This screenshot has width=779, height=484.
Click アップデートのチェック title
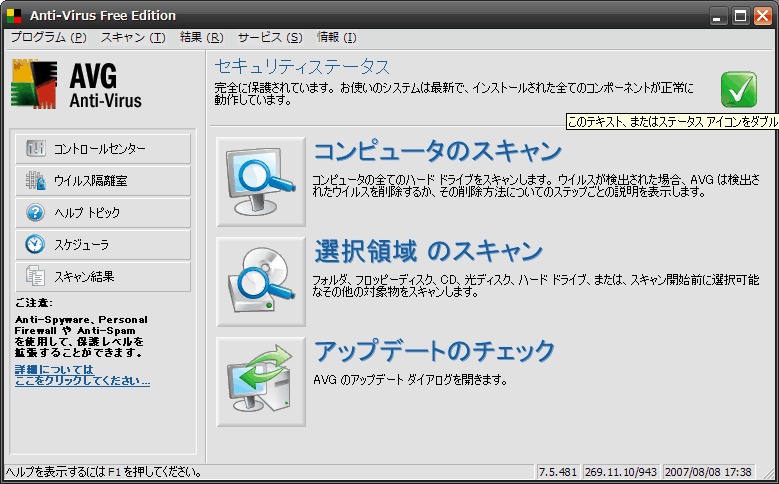click(434, 351)
